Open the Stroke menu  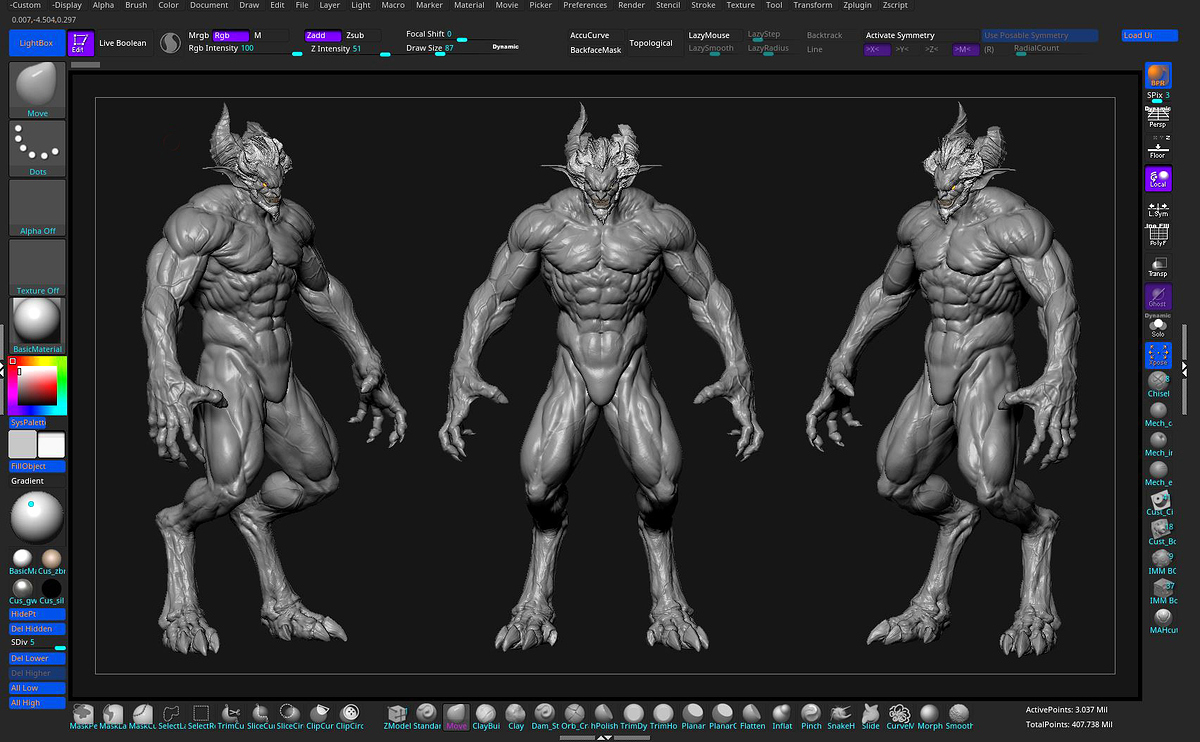coord(703,5)
